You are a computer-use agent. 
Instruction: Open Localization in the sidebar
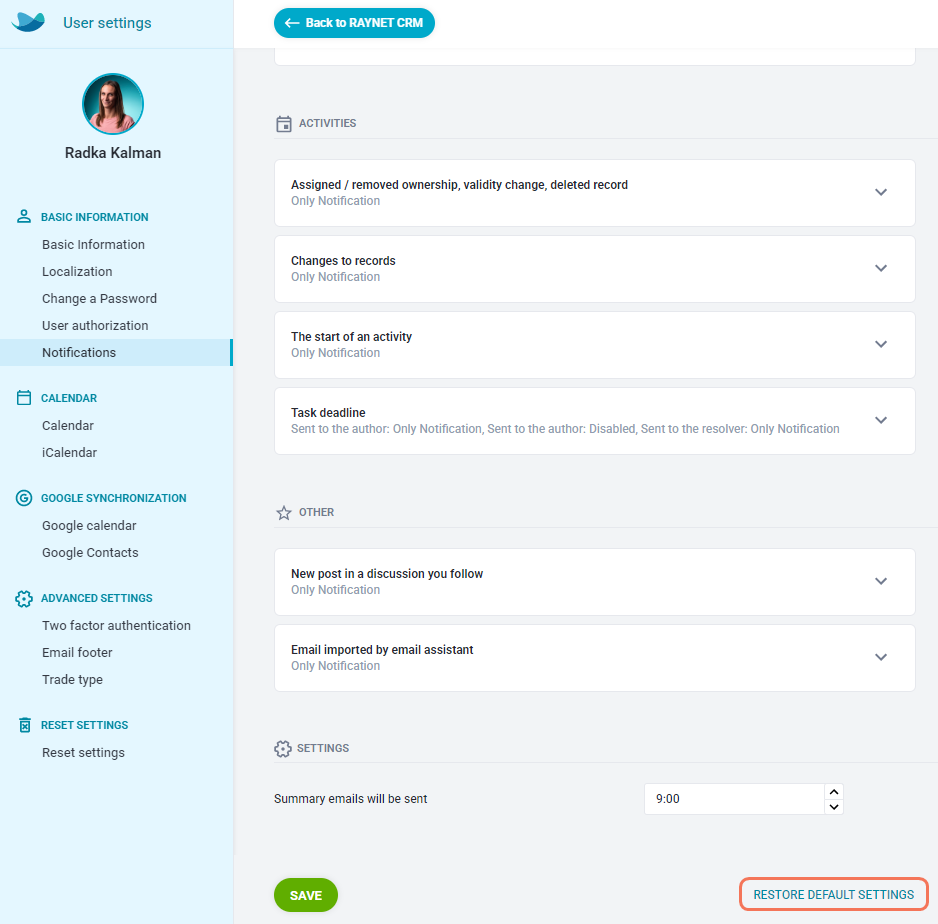coord(77,272)
